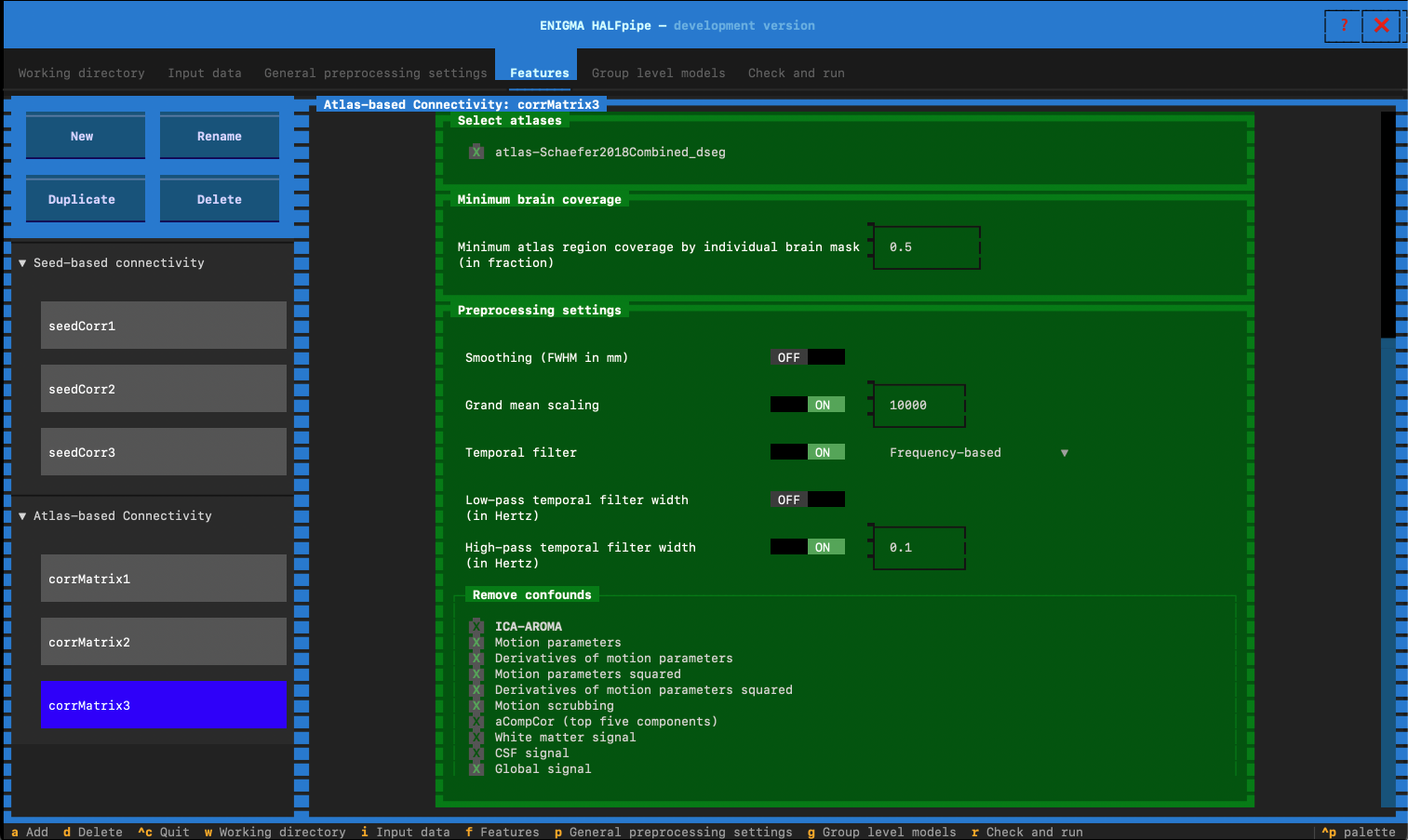Edit the high-pass filter width value 0.1
1408x840 pixels.
point(919,548)
